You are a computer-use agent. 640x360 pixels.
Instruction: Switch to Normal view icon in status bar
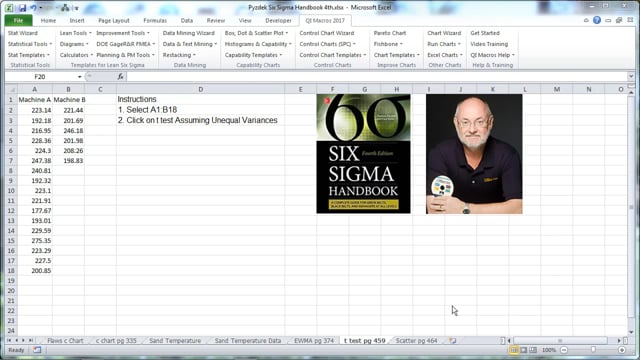pyautogui.click(x=514, y=350)
